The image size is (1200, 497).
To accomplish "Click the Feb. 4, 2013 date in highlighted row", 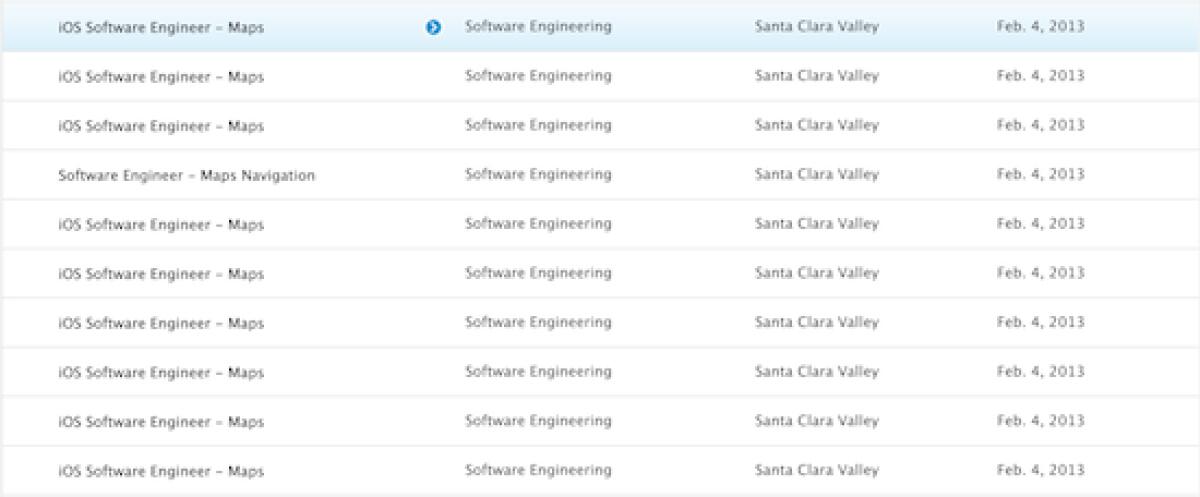I will coord(1040,27).
